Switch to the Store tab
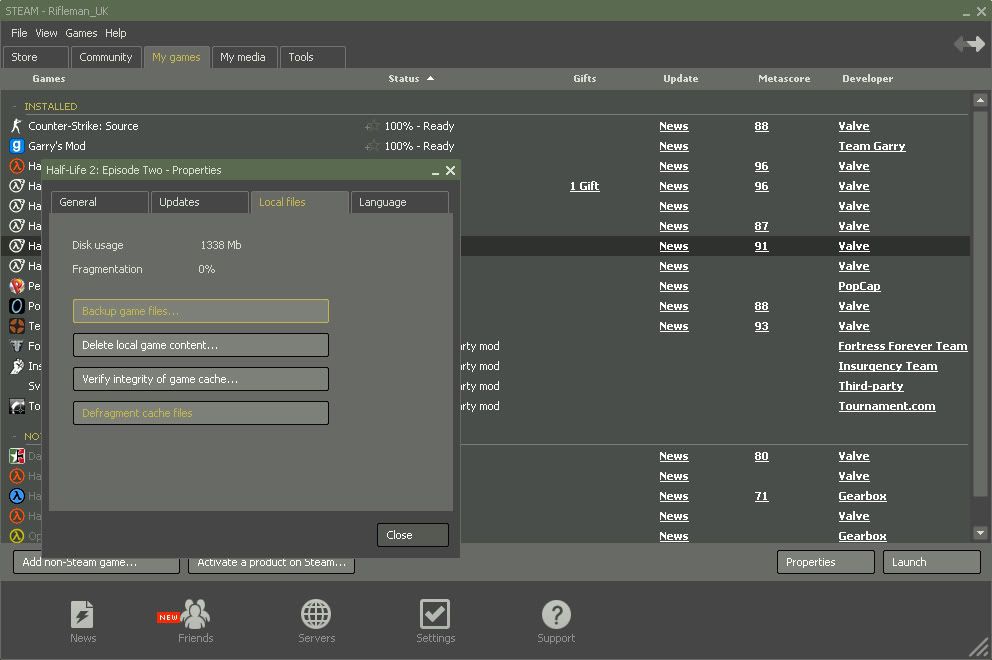Viewport: 992px width, 660px height. (x=35, y=57)
